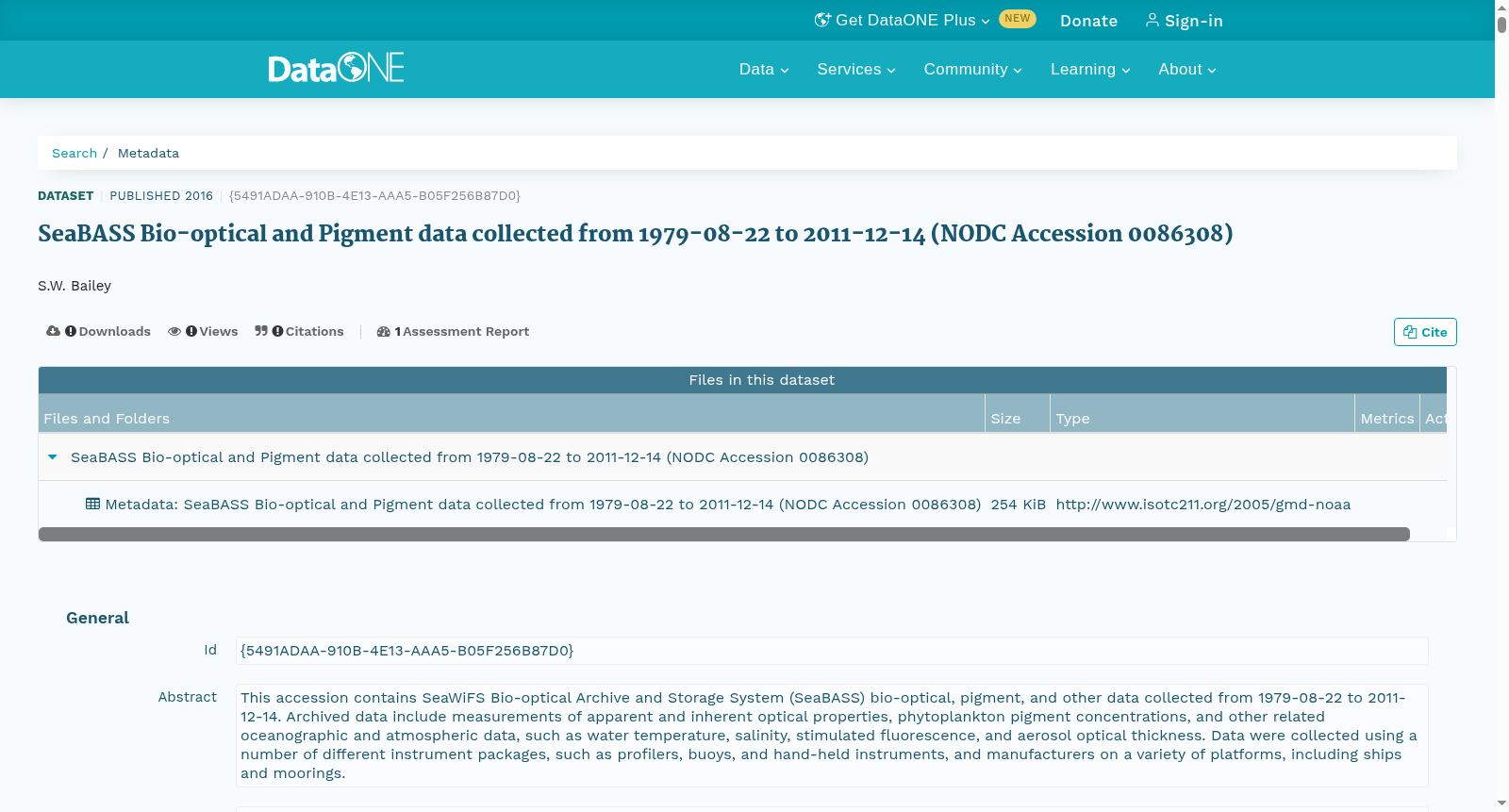Screen dimensions: 1509x812
Task: Click the NEW badge
Action: (1018, 19)
